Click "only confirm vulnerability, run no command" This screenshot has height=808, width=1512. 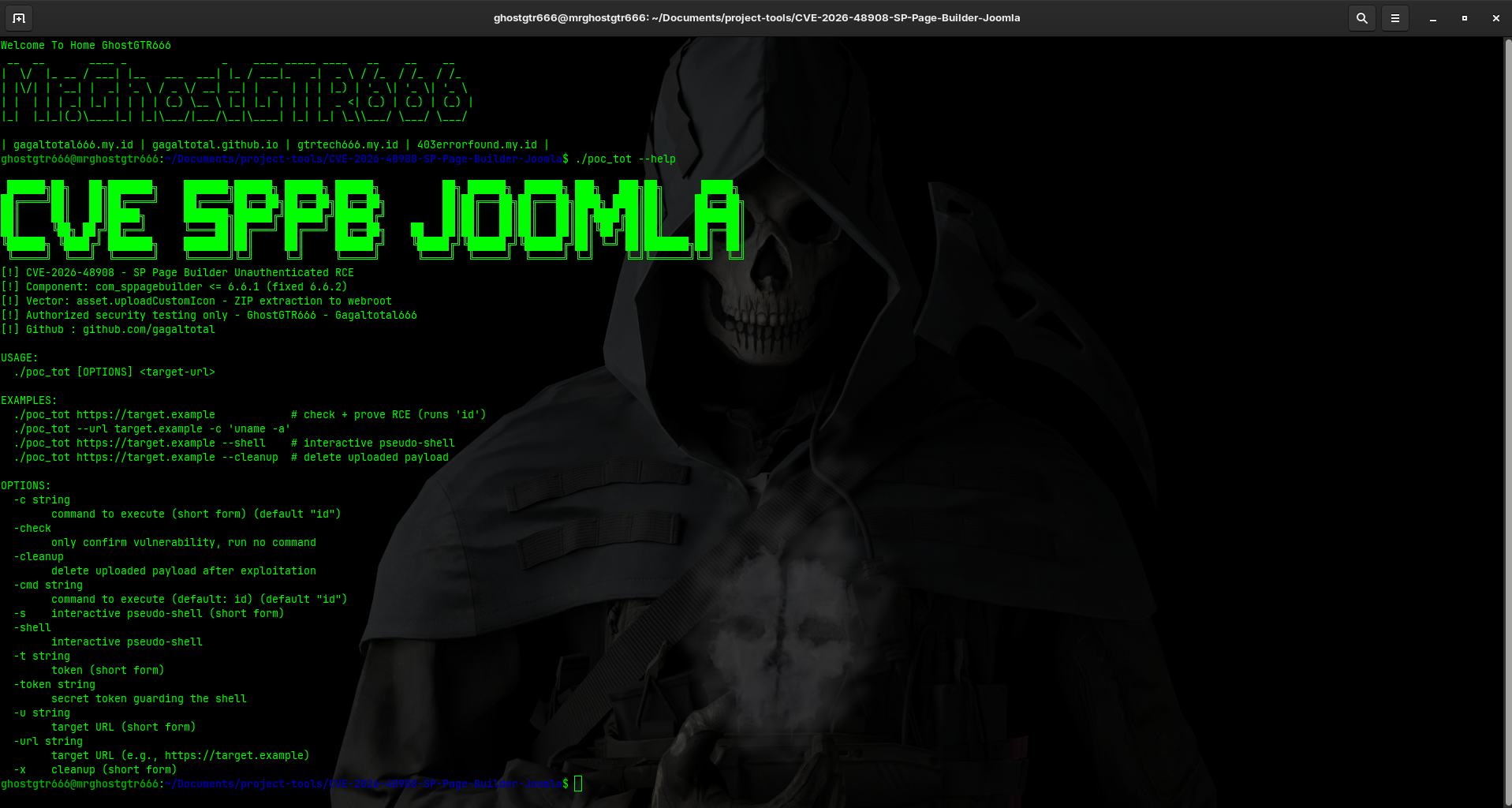click(x=184, y=542)
